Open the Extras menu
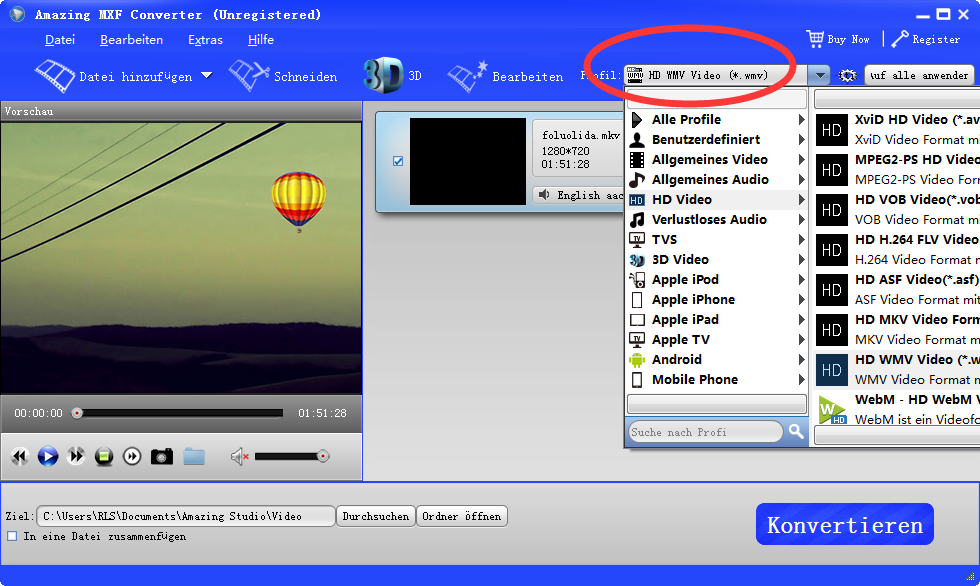Image resolution: width=980 pixels, height=586 pixels. 205,40
